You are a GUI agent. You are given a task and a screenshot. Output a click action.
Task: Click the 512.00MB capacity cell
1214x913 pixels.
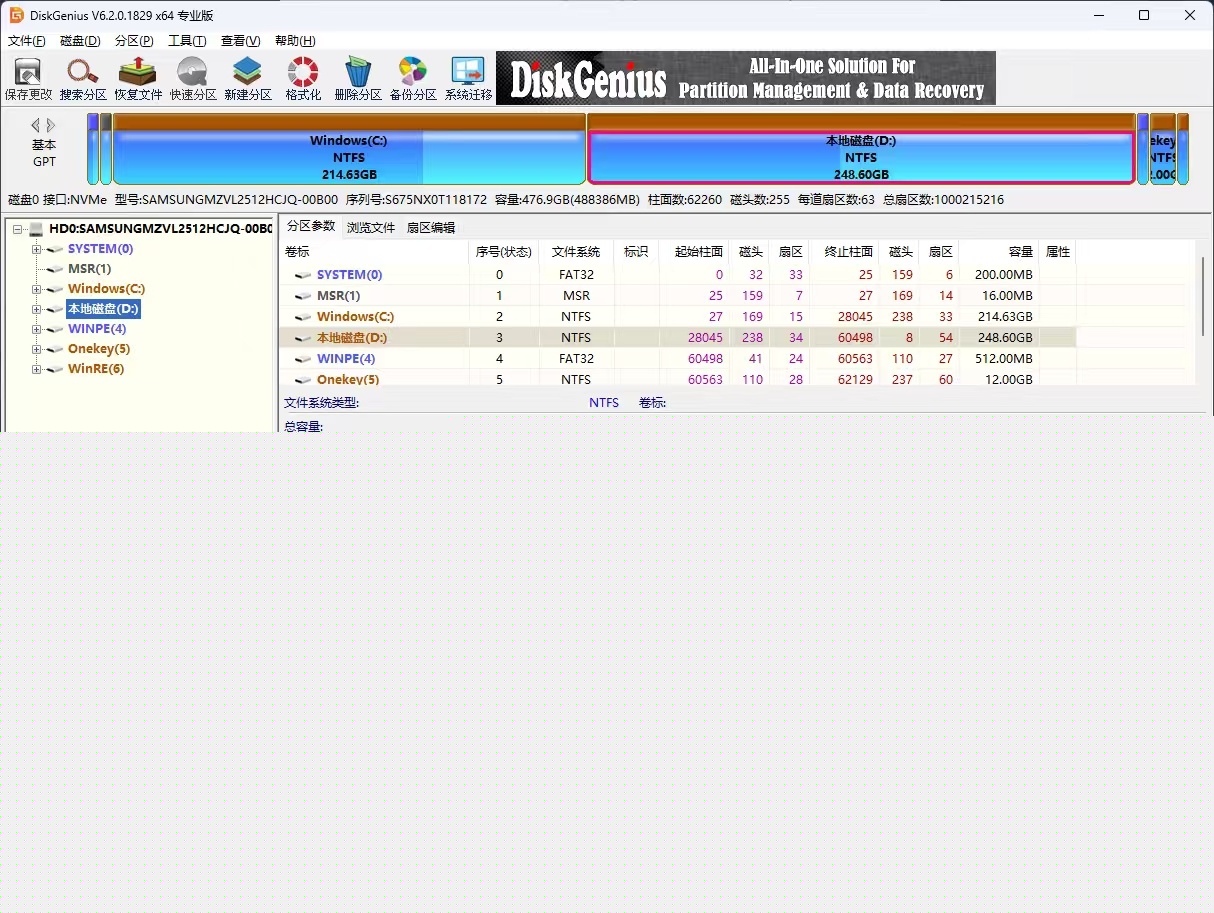1004,359
